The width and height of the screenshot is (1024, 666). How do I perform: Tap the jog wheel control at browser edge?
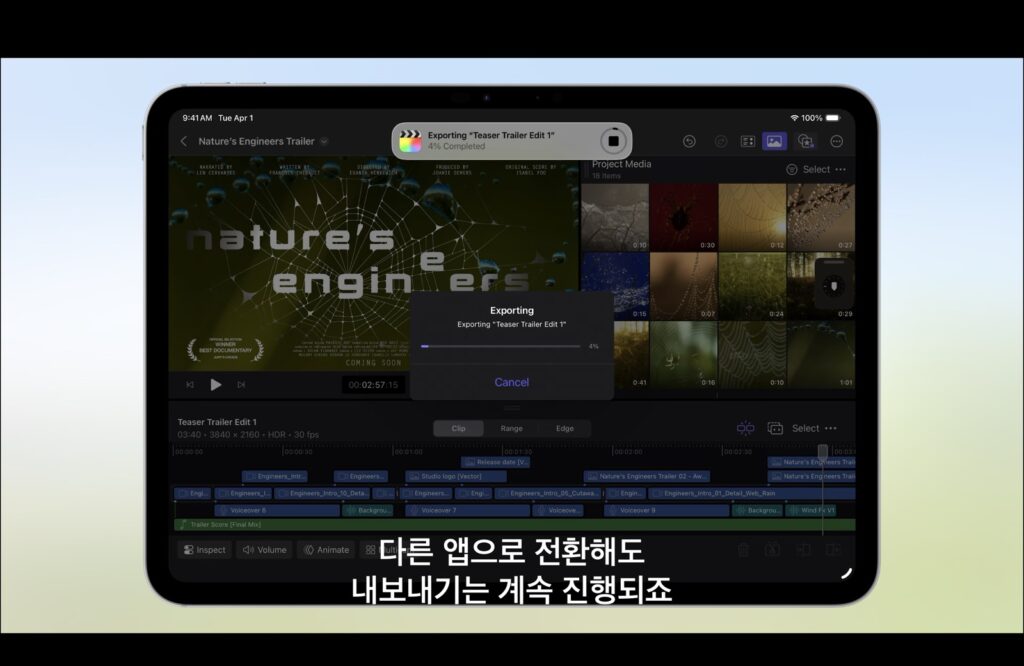834,285
